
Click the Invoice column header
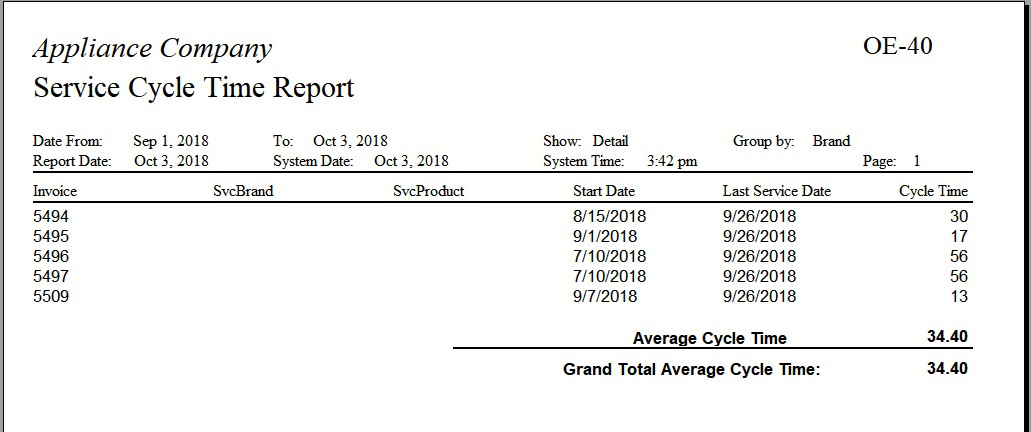pyautogui.click(x=55, y=191)
